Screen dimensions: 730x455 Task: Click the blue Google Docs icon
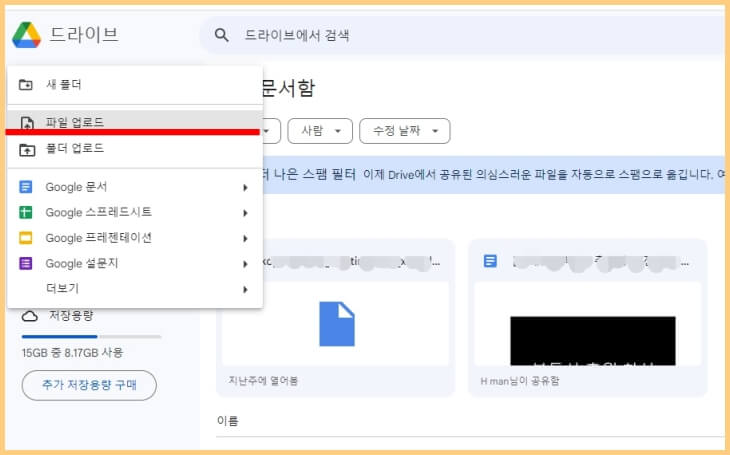(26, 187)
